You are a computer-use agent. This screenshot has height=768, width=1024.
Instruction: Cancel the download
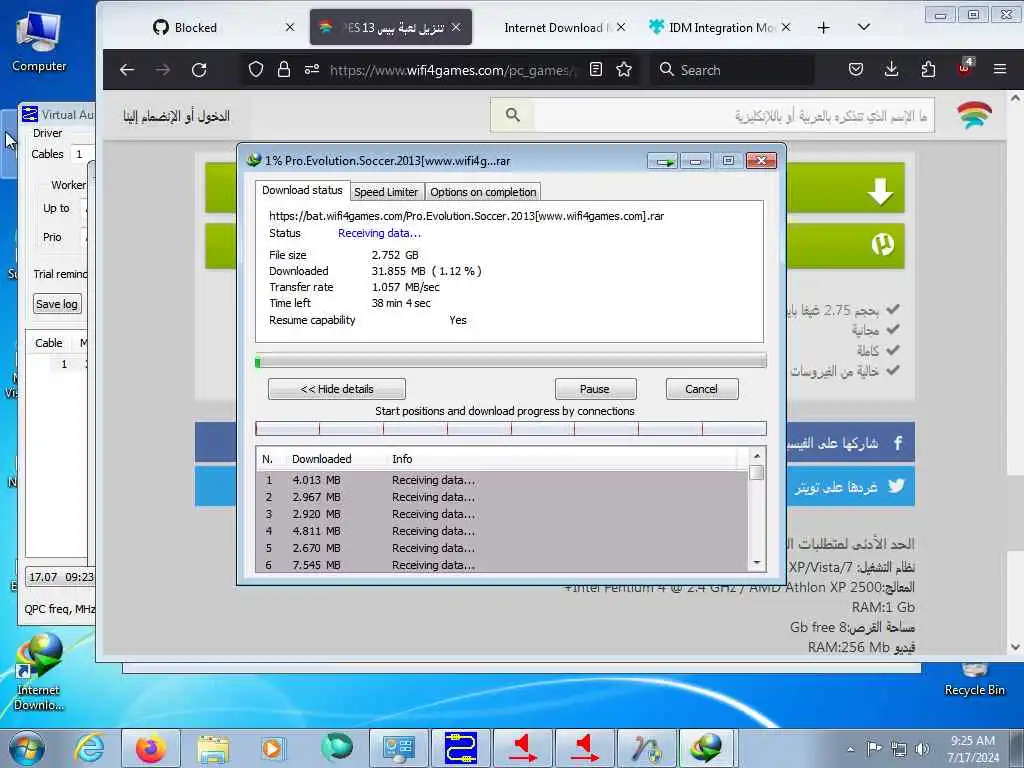click(701, 389)
